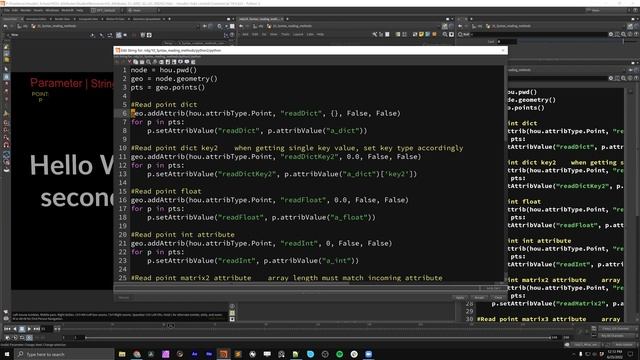Screen dimensions: 640x360
Task: Close the Edit String dialog window
Action: [x=503, y=50]
